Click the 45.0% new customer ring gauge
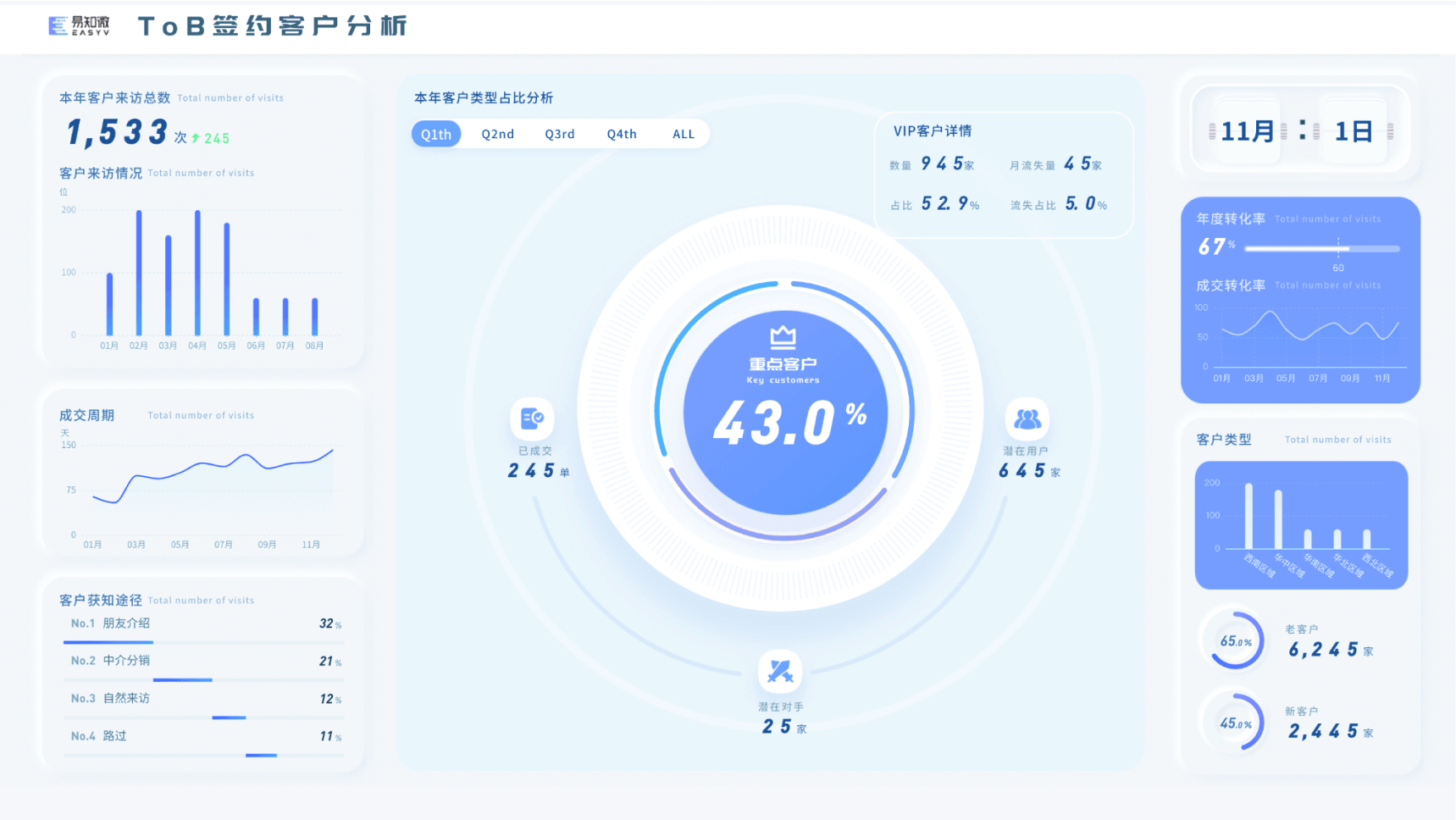This screenshot has height=820, width=1456. tap(1236, 723)
